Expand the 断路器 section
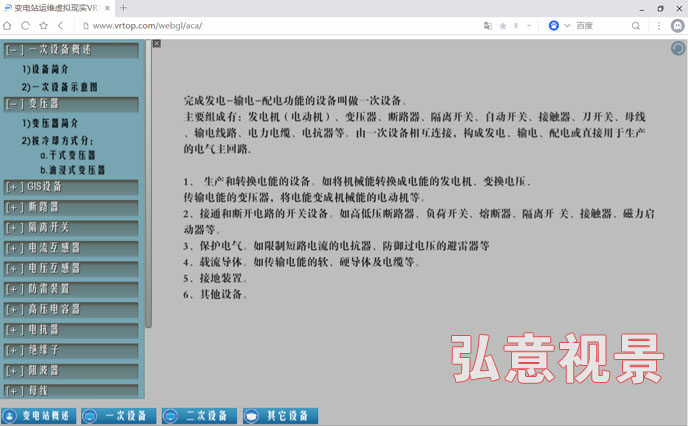688x426 pixels. coord(71,207)
